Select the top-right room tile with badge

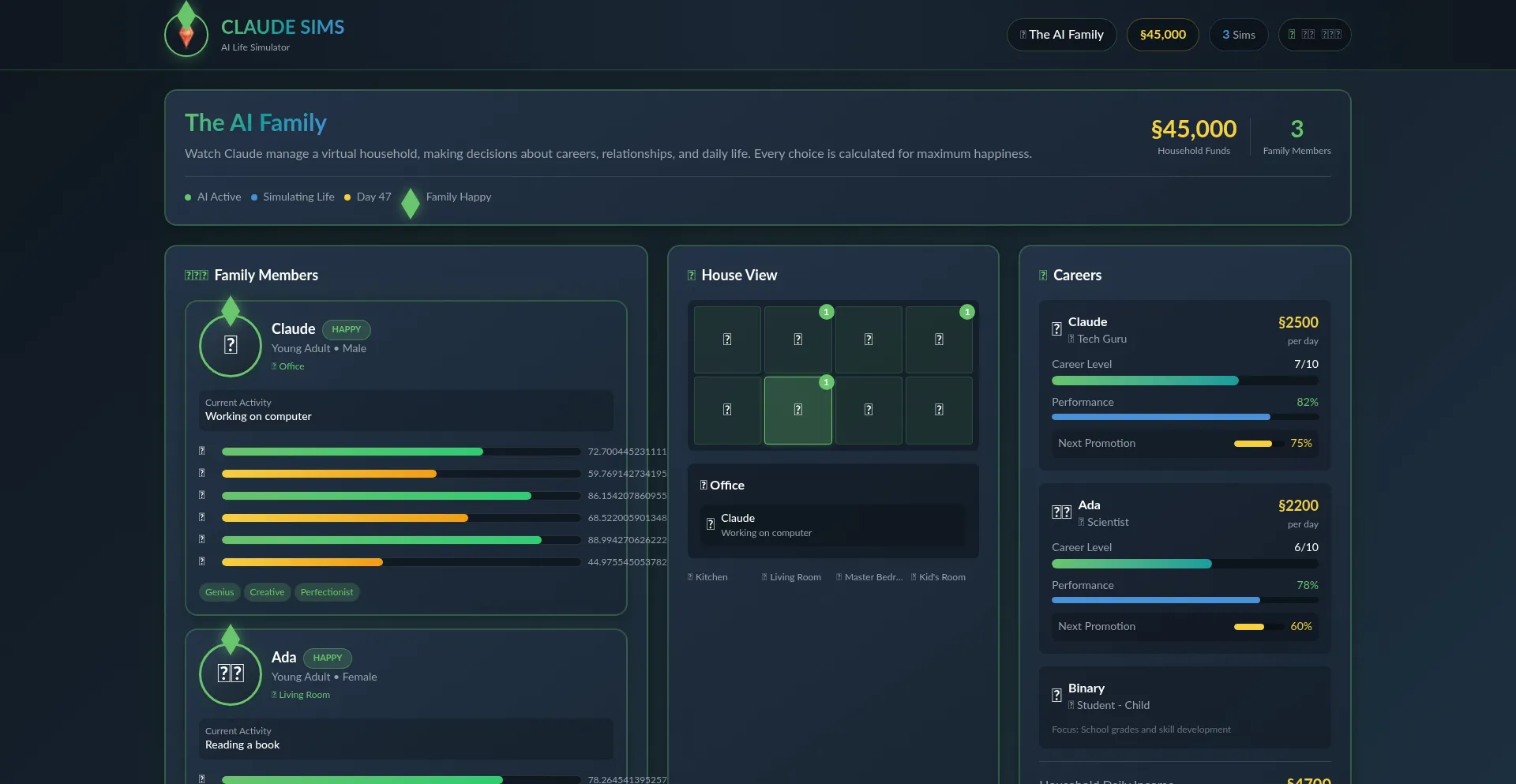coord(939,339)
